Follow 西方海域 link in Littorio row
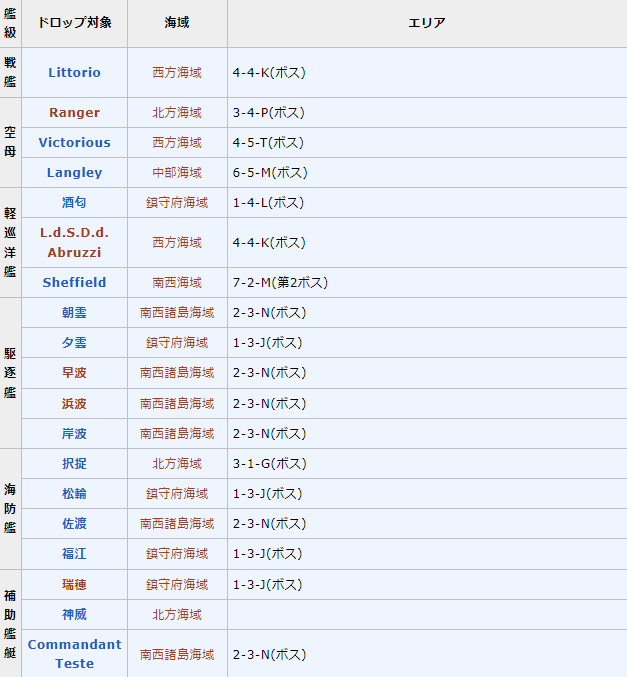 [x=177, y=73]
